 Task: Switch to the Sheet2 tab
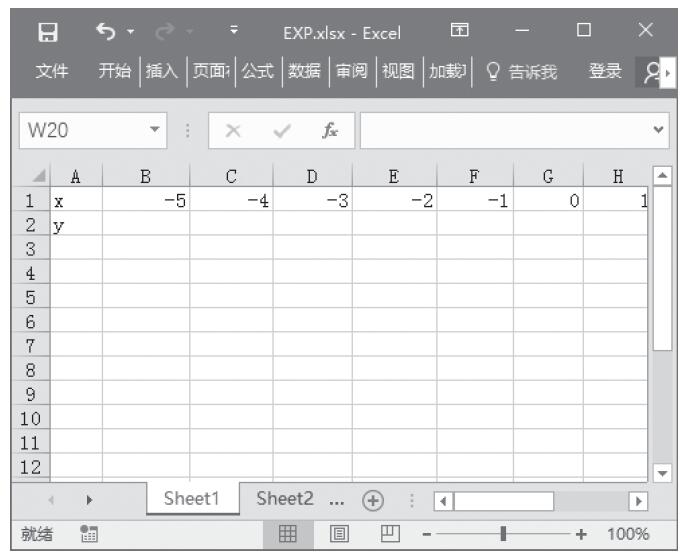(284, 498)
